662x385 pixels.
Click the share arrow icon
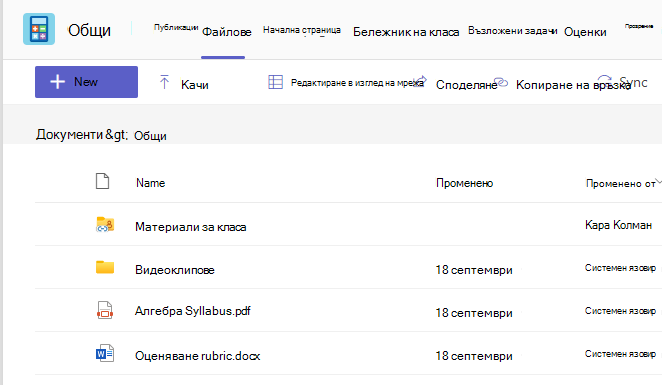(421, 80)
